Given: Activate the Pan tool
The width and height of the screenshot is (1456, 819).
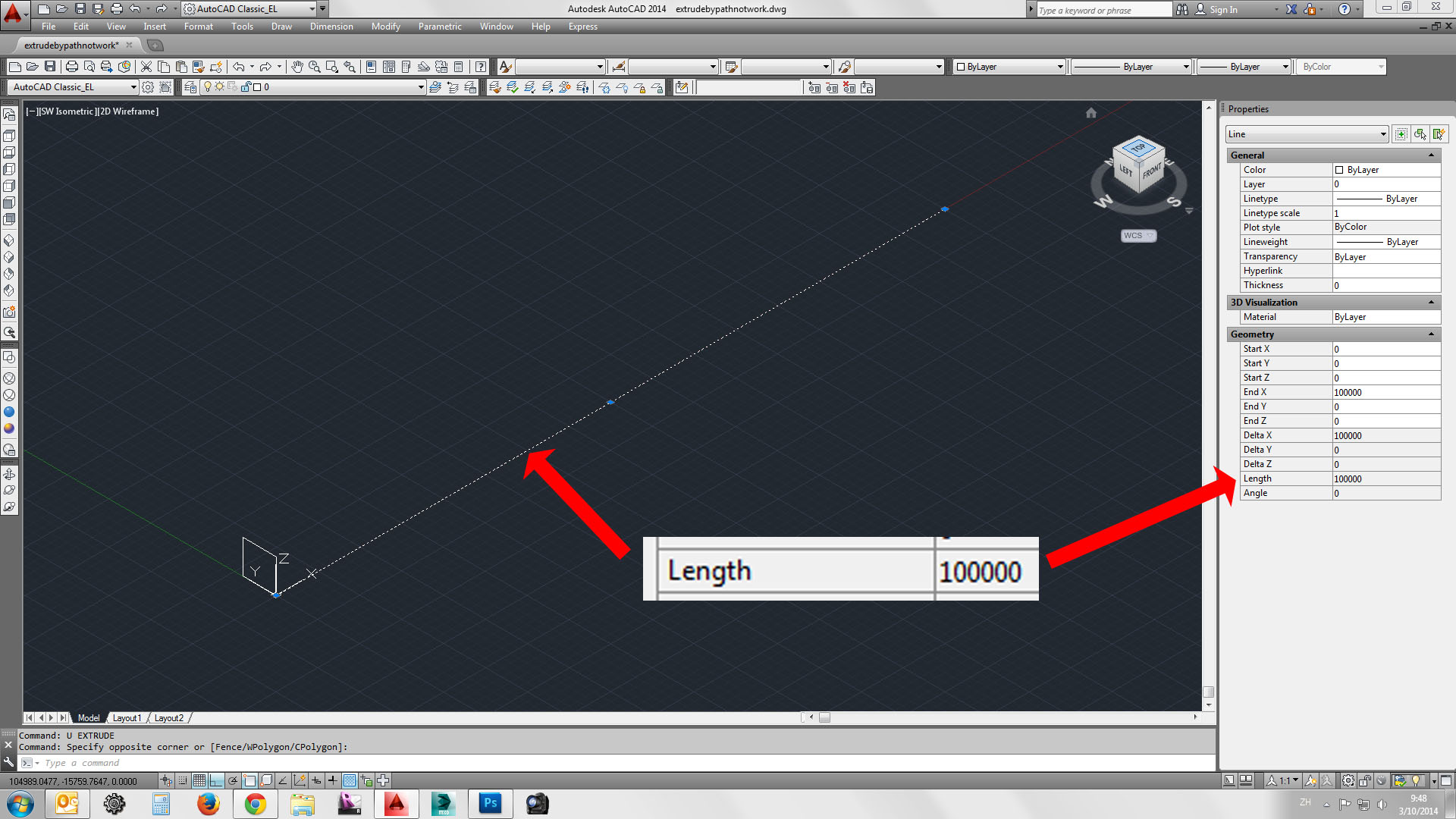Looking at the screenshot, I should [297, 67].
